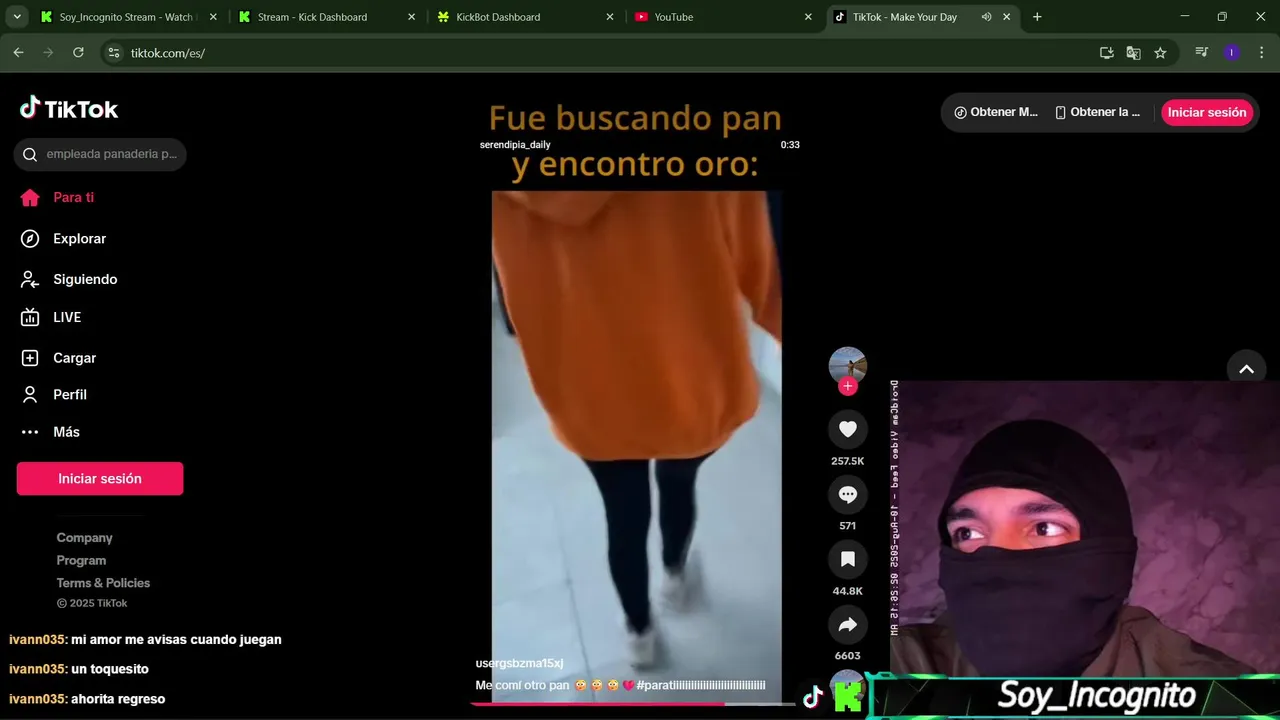Open Terms & Policies link
This screenshot has width=1280, height=720.
coord(103,583)
